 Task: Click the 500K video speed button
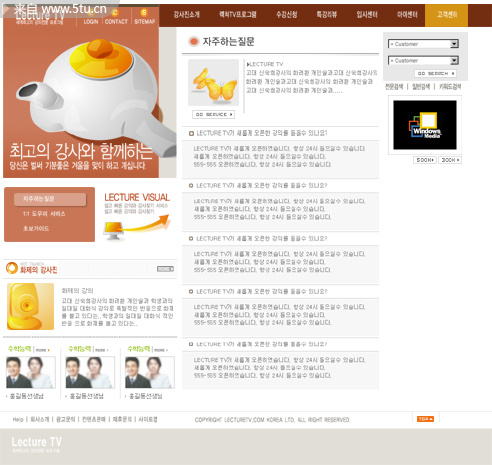point(425,160)
